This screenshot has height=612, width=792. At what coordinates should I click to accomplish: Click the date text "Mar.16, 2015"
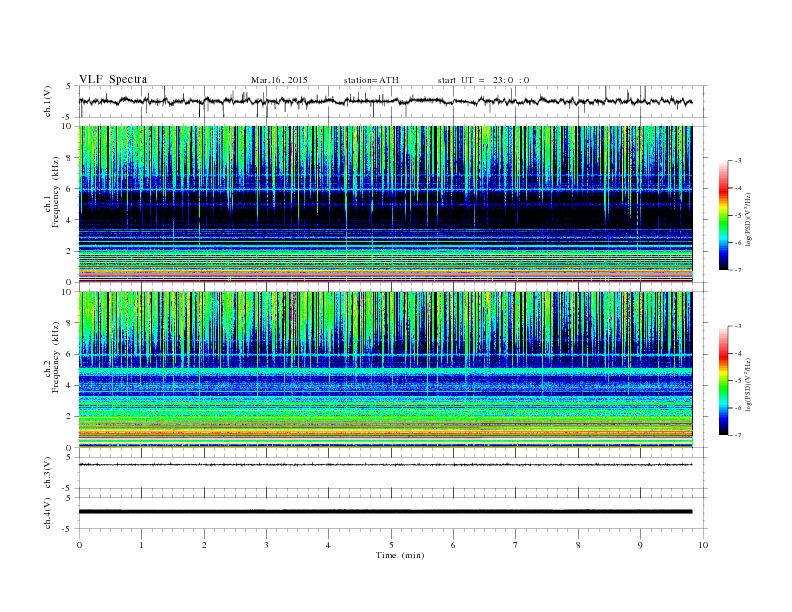[279, 80]
